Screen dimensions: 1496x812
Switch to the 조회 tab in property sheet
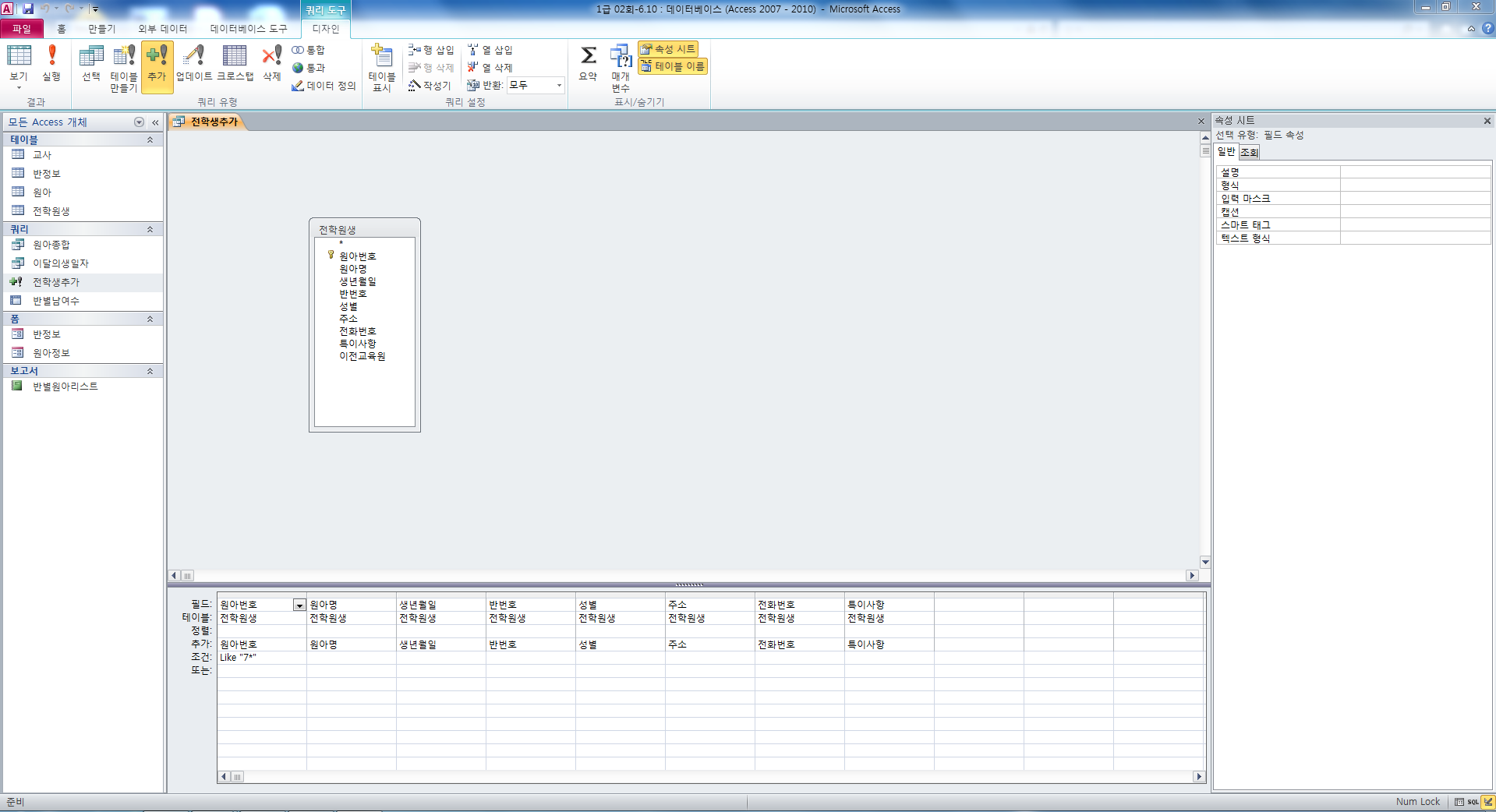point(1249,152)
